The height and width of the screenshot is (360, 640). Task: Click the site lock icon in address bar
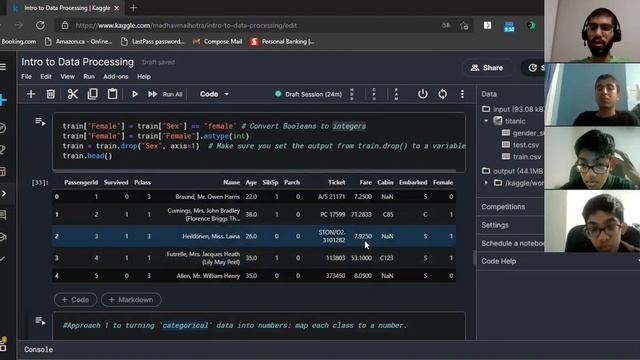tap(65, 25)
